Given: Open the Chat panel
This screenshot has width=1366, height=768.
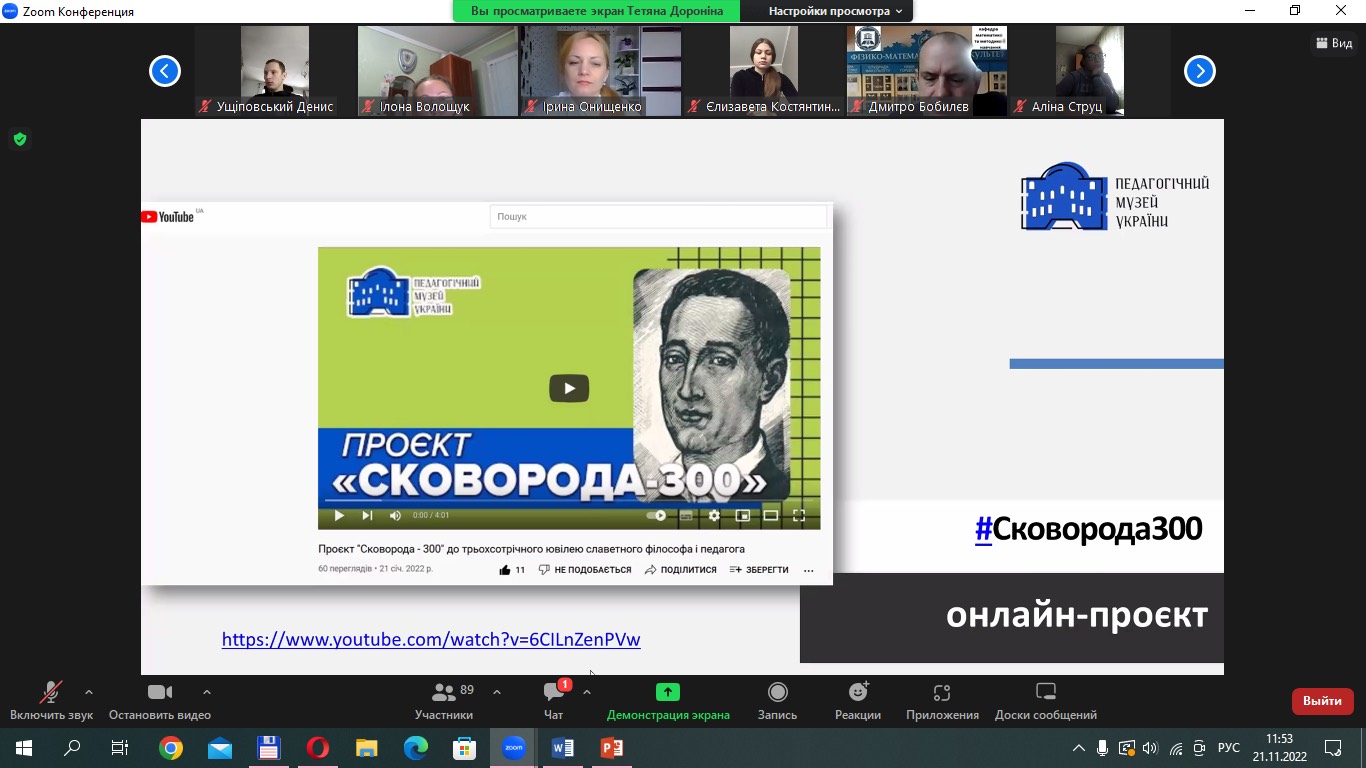Looking at the screenshot, I should coord(554,701).
